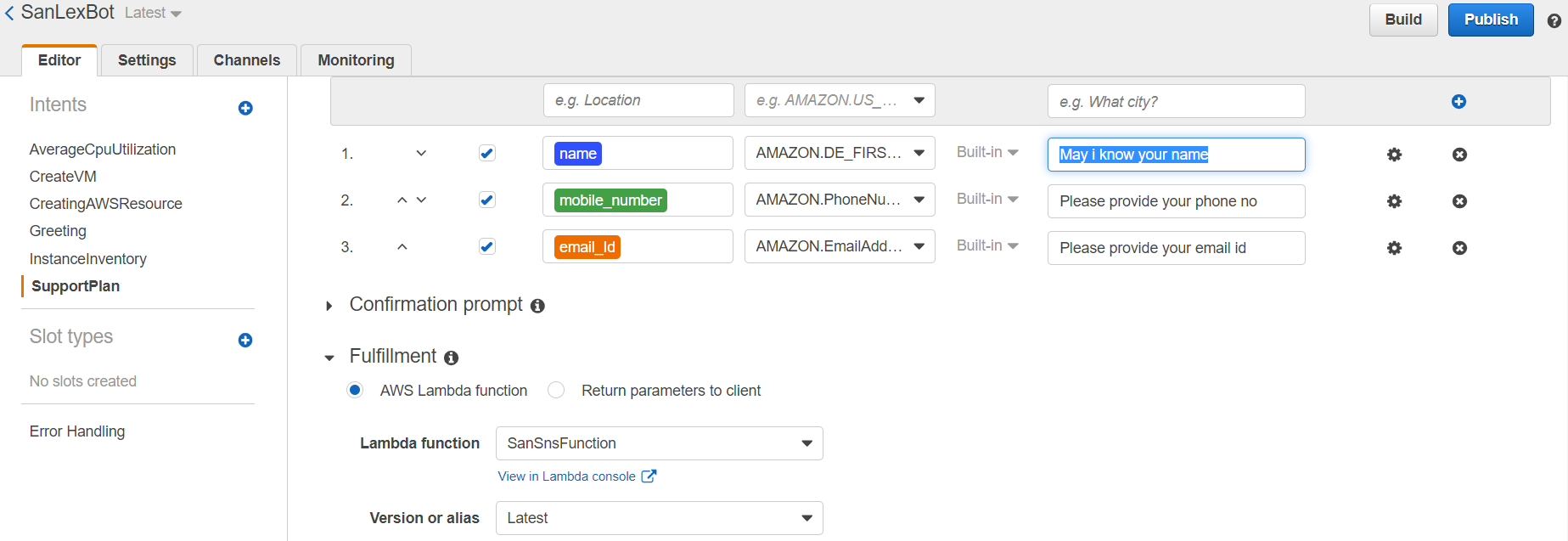Viewport: 1568px width, 541px height.
Task: Add a new slot type with plus icon
Action: pyautogui.click(x=245, y=340)
